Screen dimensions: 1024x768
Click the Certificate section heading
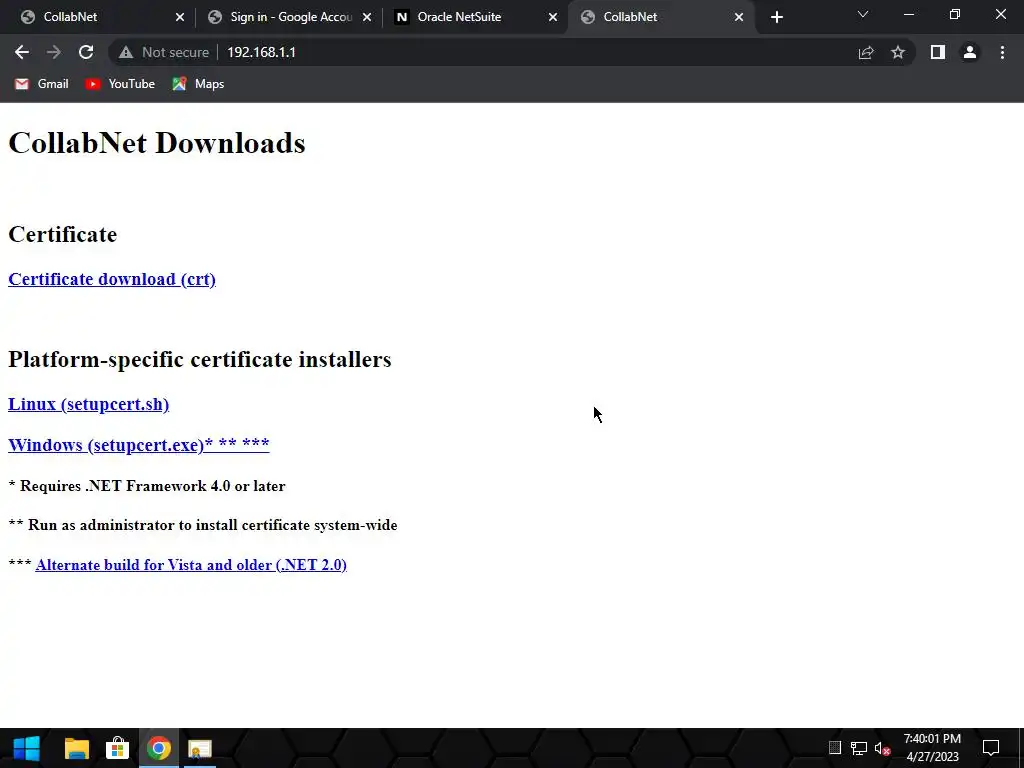coord(63,234)
